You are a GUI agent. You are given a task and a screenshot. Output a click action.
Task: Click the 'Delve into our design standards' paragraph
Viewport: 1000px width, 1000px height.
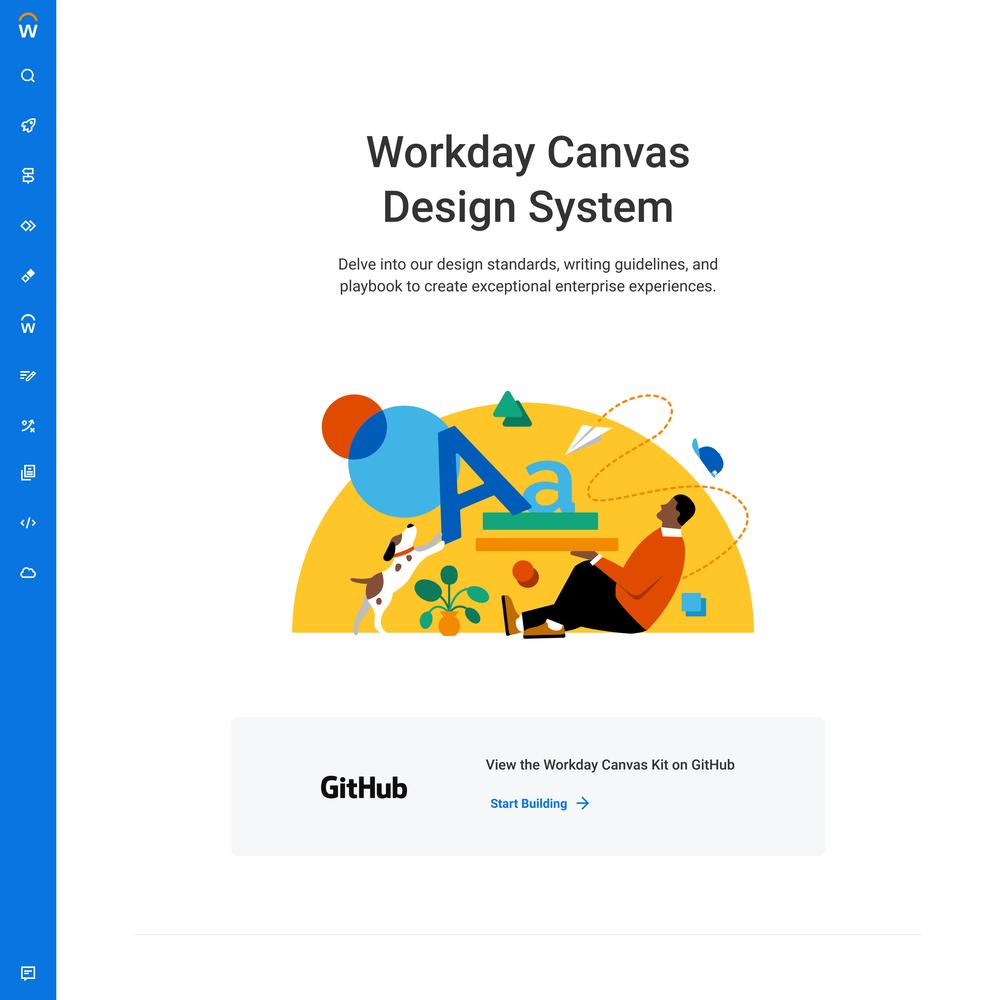528,275
